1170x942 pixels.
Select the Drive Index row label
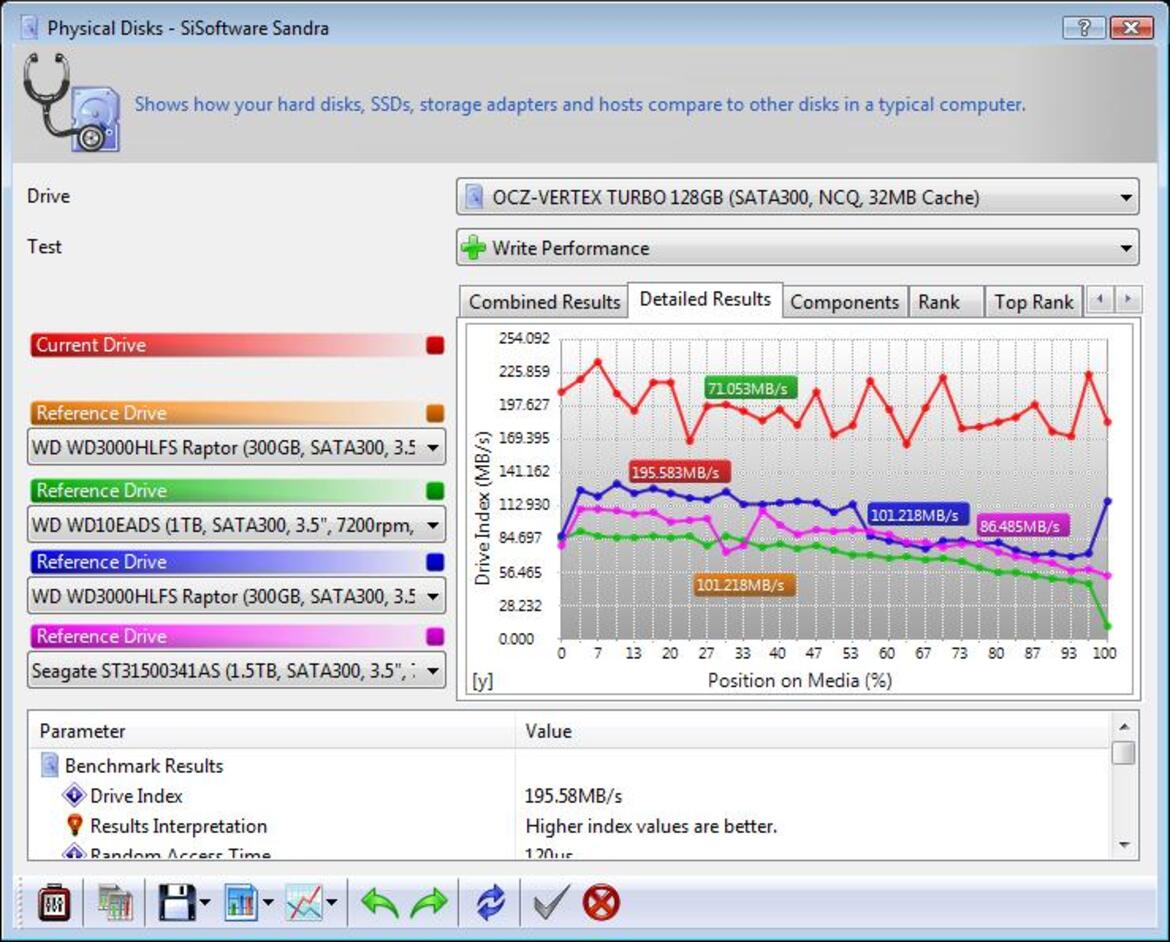(137, 796)
